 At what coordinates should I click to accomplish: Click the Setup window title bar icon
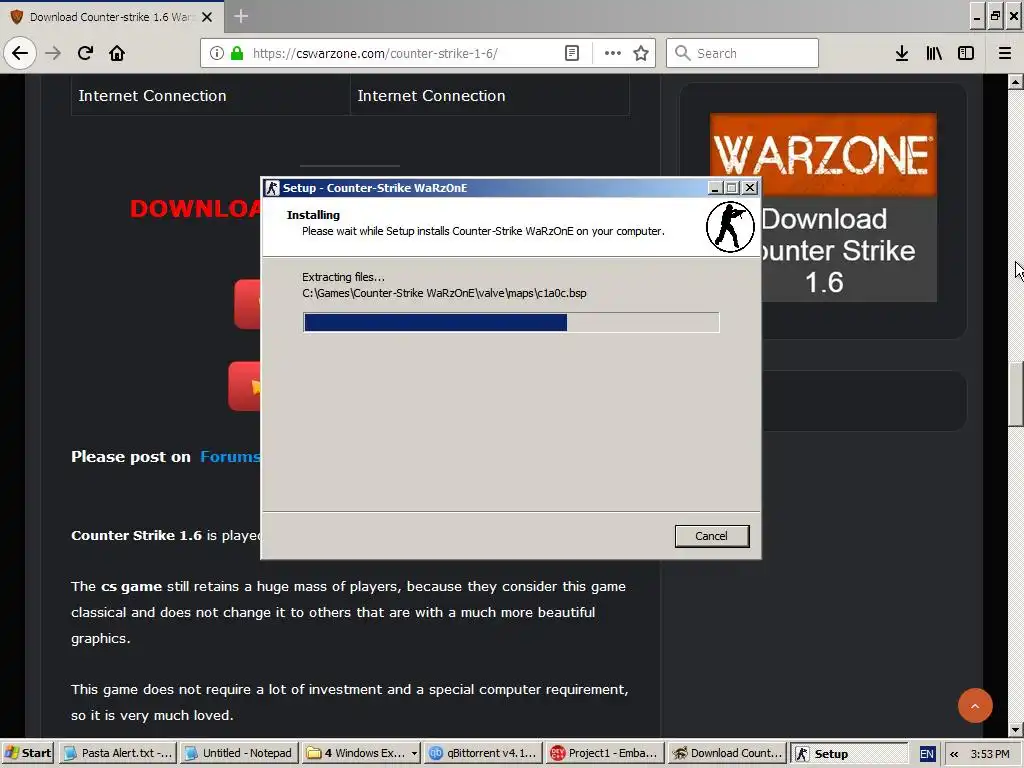coord(272,188)
